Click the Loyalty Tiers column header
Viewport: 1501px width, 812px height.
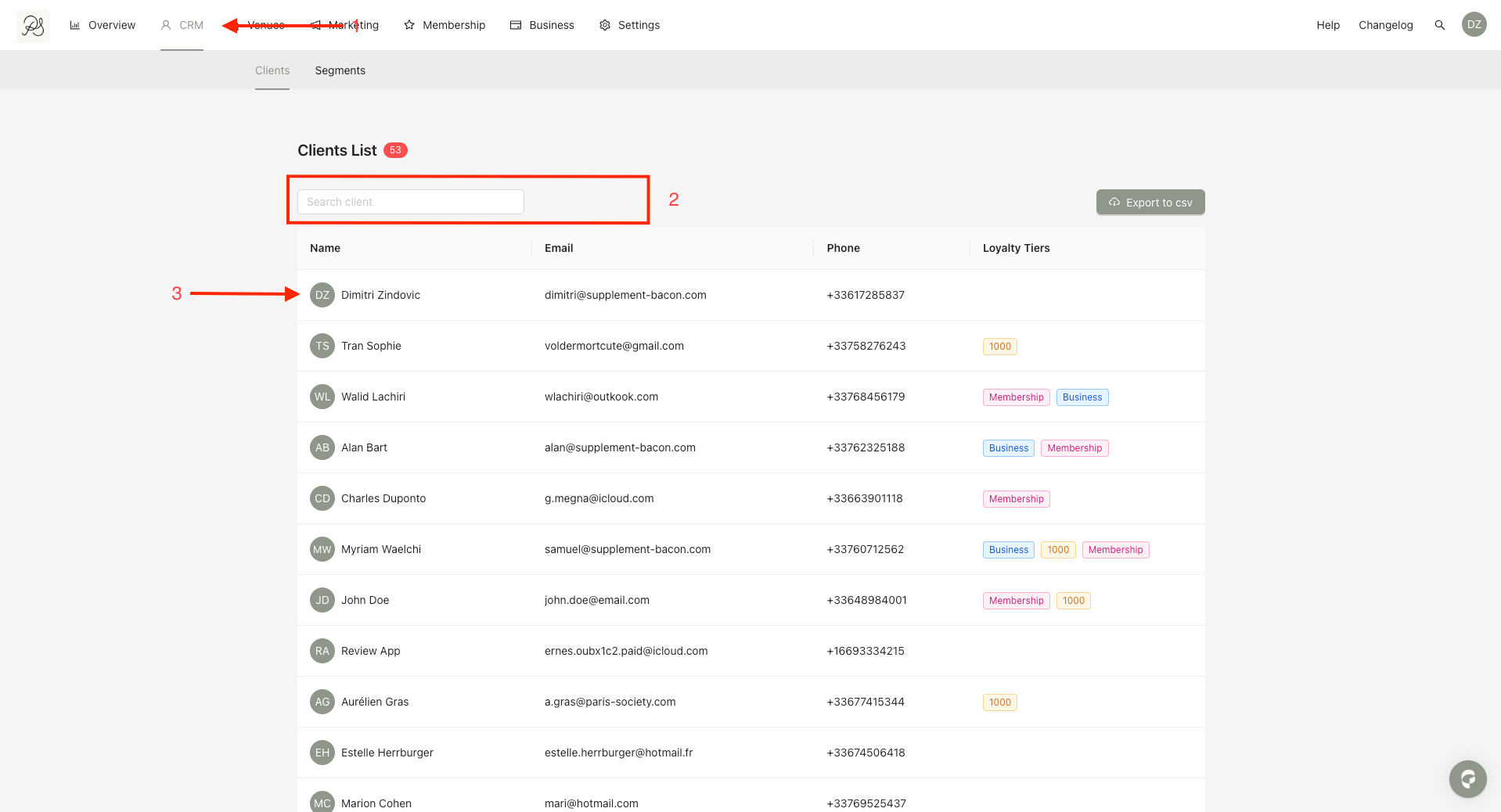pos(1017,248)
